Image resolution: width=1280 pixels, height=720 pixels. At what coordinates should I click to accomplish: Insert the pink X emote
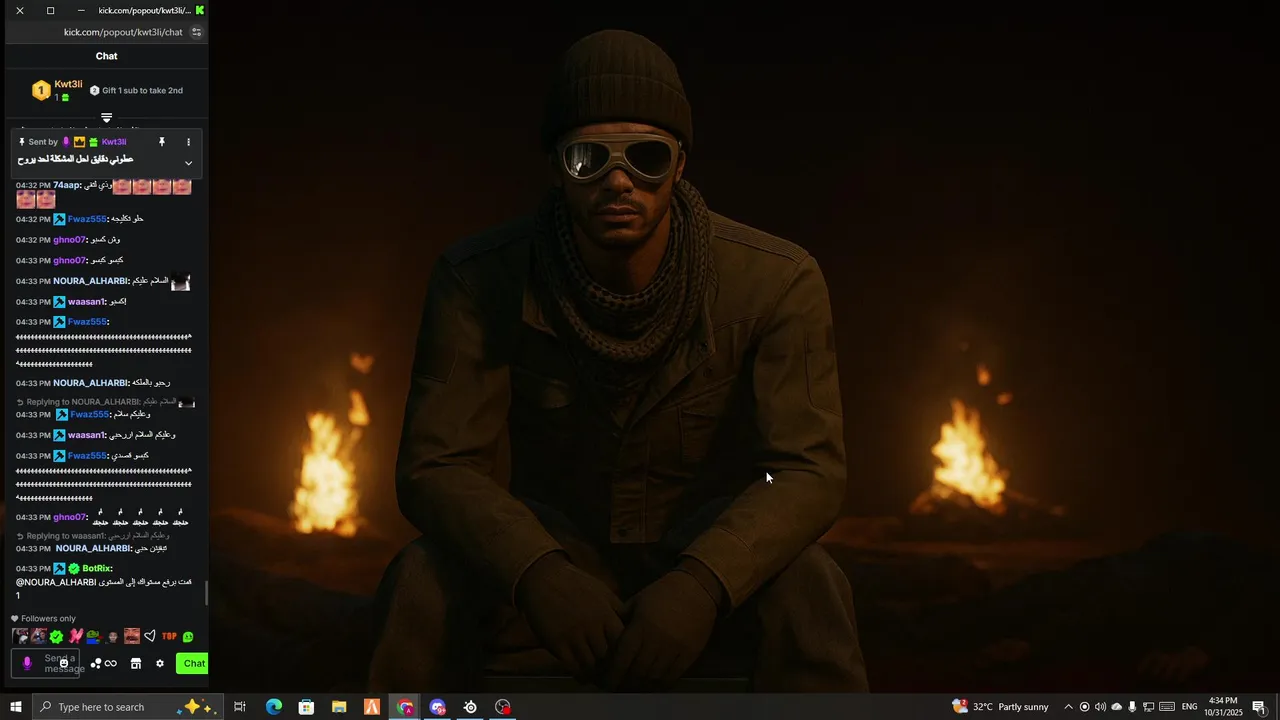76,636
